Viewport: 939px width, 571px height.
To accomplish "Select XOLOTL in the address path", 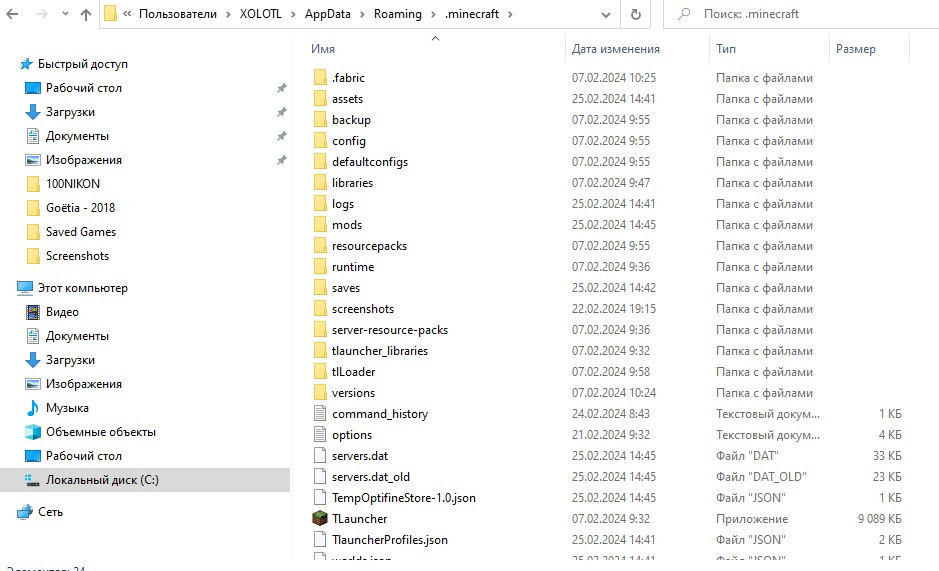I will tap(261, 14).
